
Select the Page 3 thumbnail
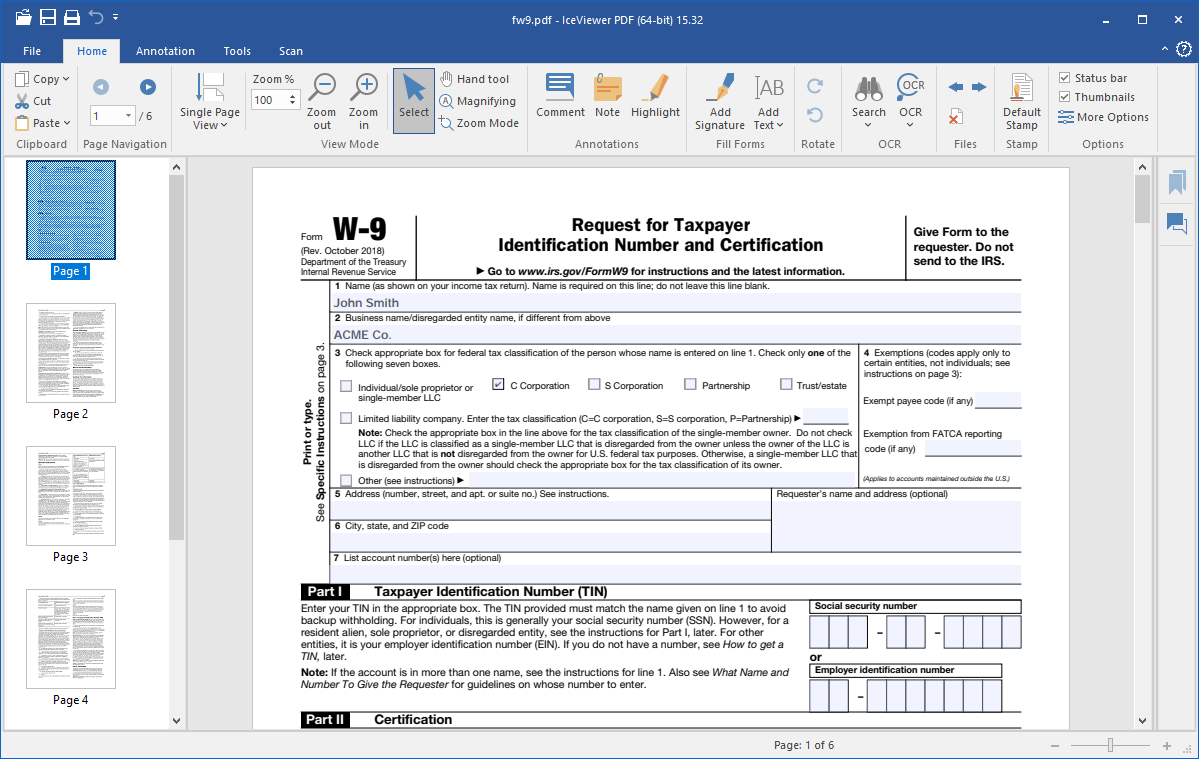point(71,496)
